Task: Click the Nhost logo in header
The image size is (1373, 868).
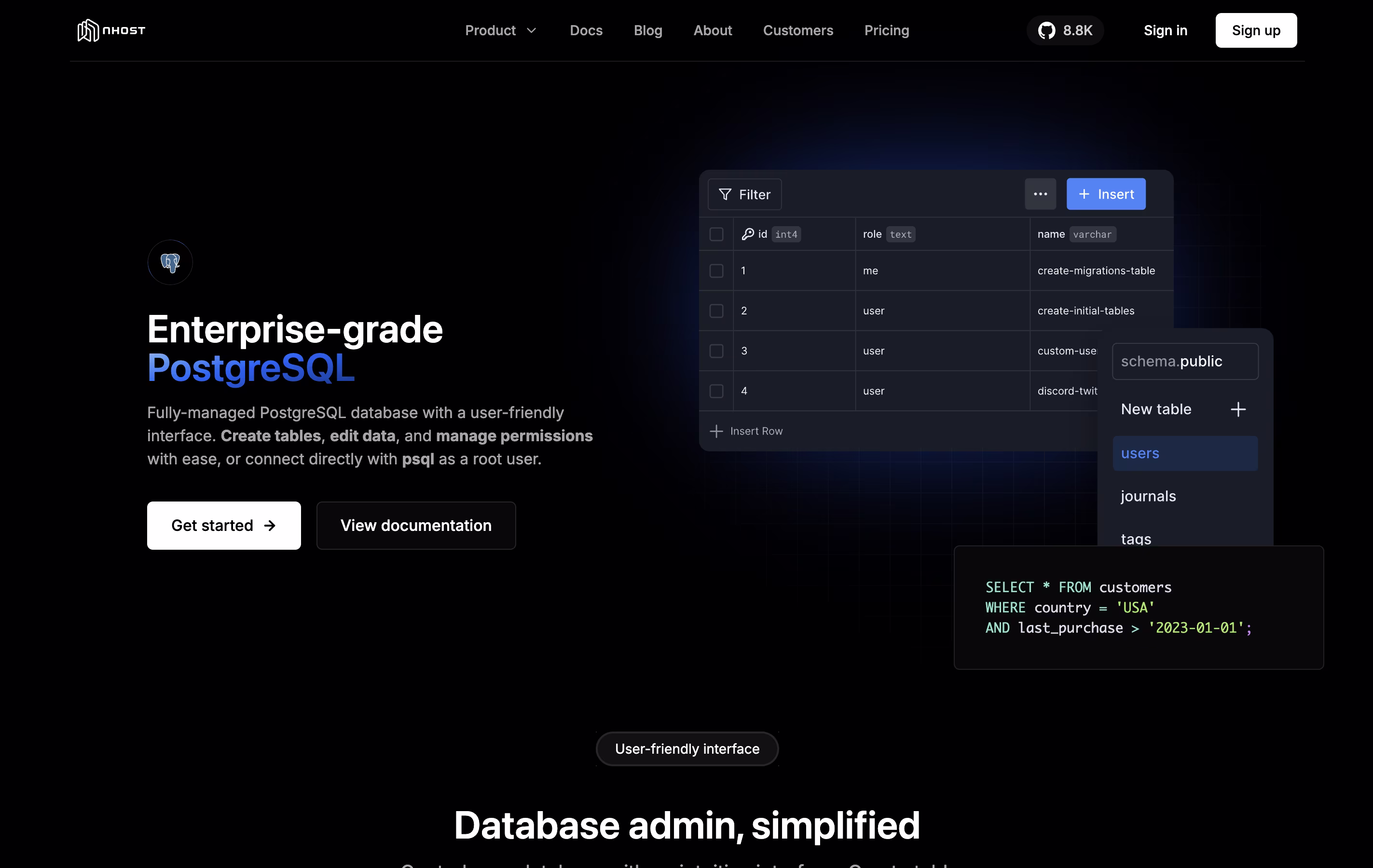Action: point(111,30)
